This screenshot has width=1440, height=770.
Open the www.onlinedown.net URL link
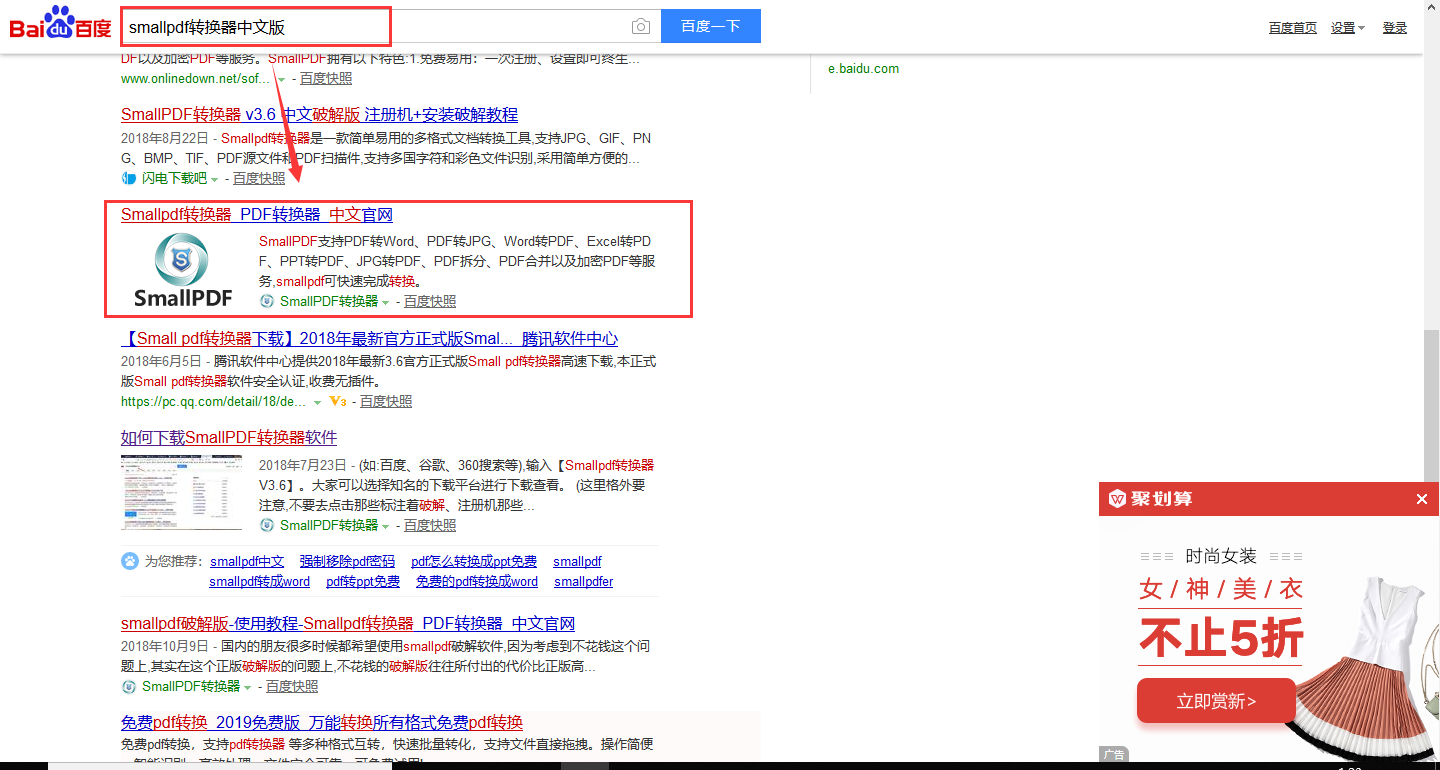(x=196, y=79)
